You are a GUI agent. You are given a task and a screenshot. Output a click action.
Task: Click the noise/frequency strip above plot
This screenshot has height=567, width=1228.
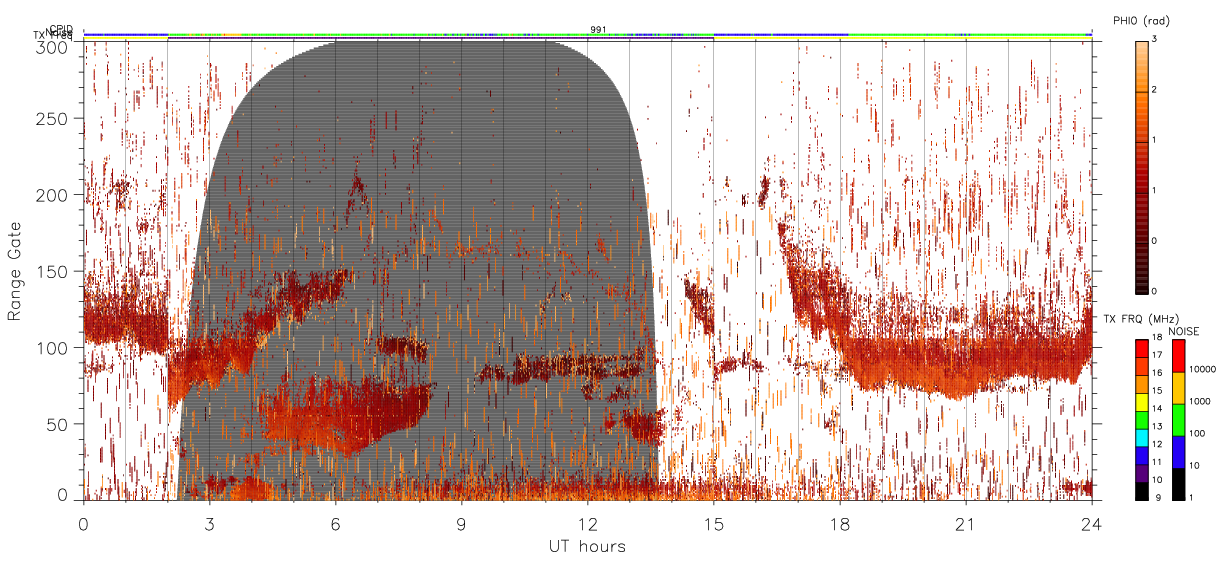(x=587, y=34)
